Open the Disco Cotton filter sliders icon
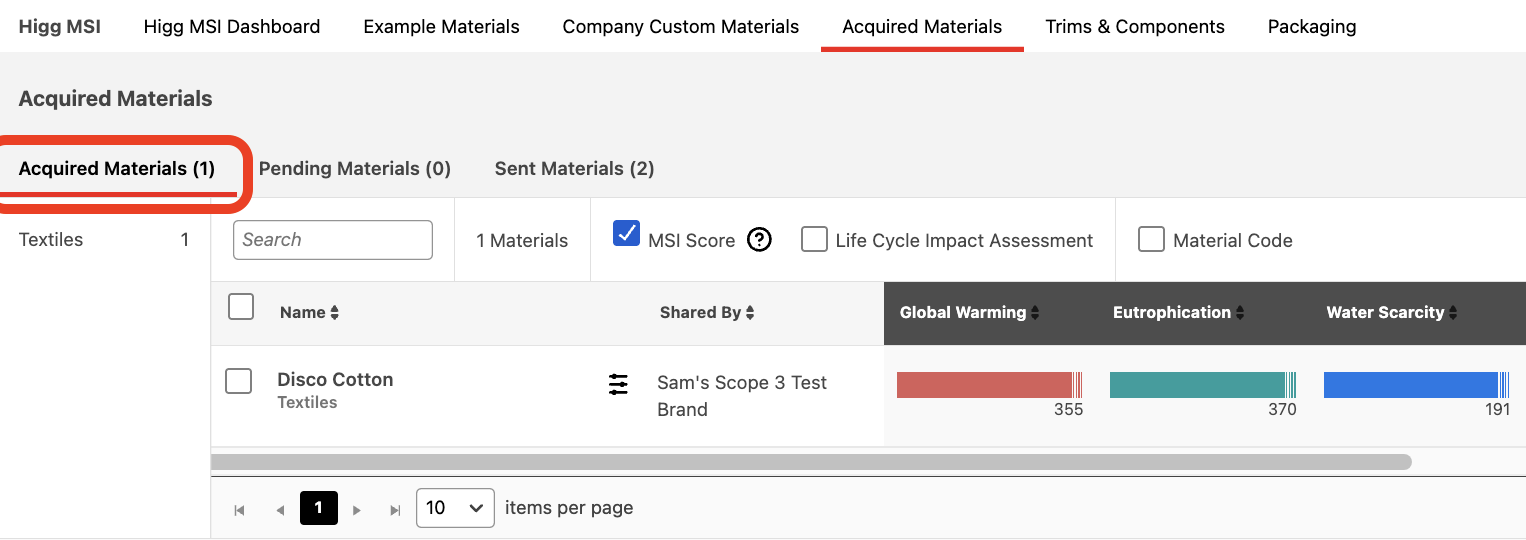Image resolution: width=1526 pixels, height=540 pixels. point(619,384)
